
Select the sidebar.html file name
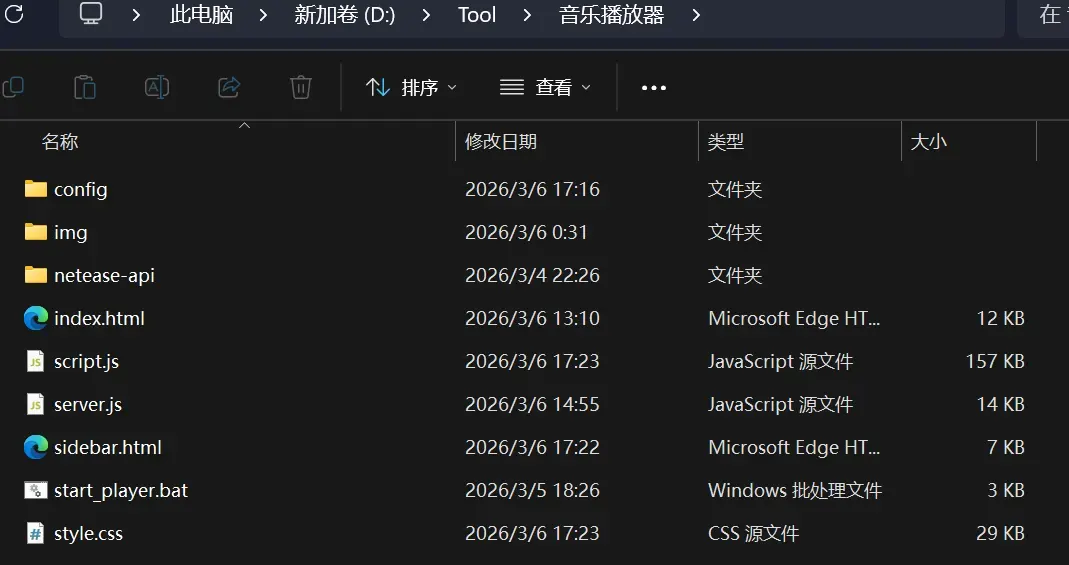(108, 447)
